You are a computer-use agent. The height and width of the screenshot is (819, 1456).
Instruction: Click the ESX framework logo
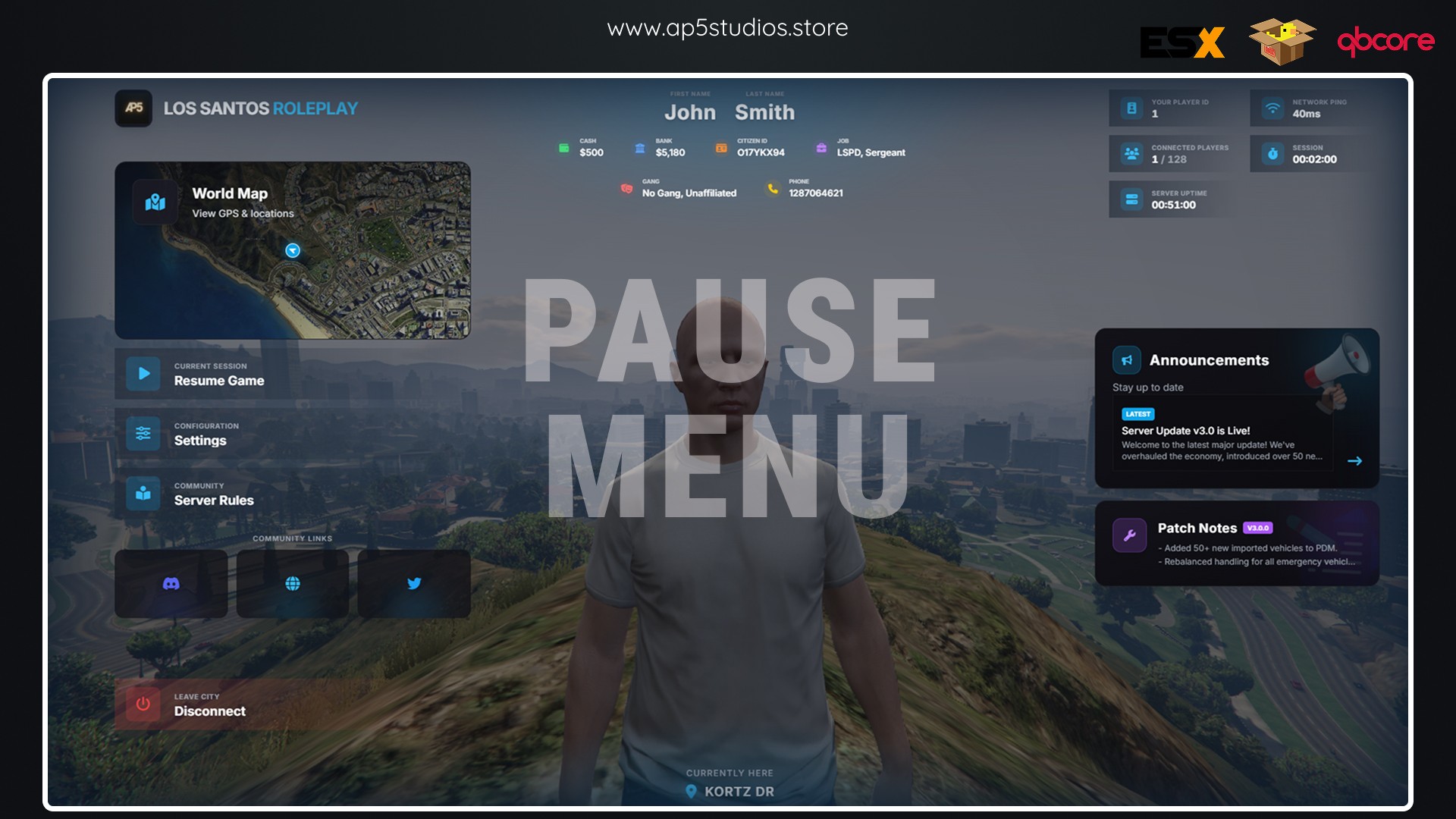point(1182,42)
